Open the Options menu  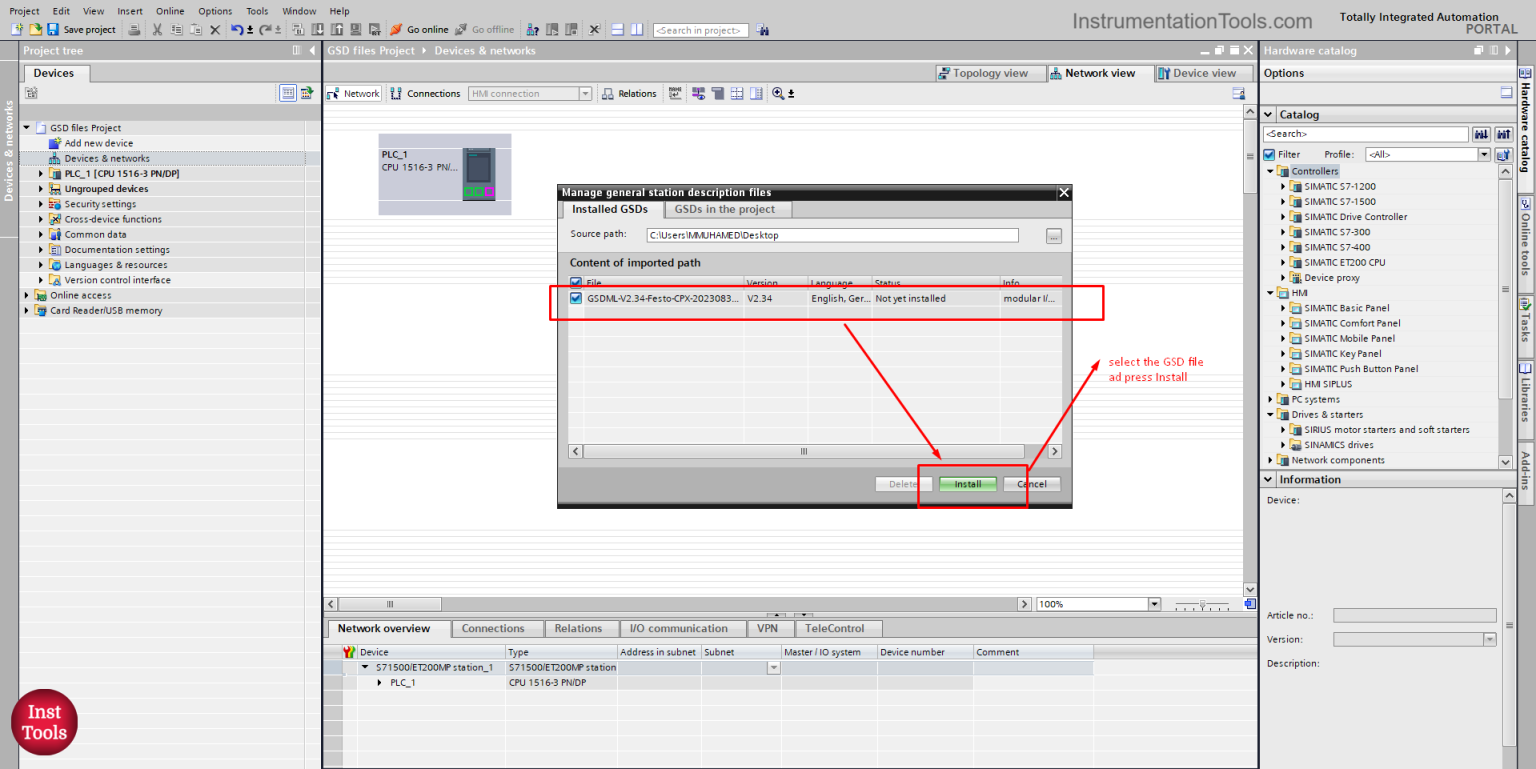(214, 11)
